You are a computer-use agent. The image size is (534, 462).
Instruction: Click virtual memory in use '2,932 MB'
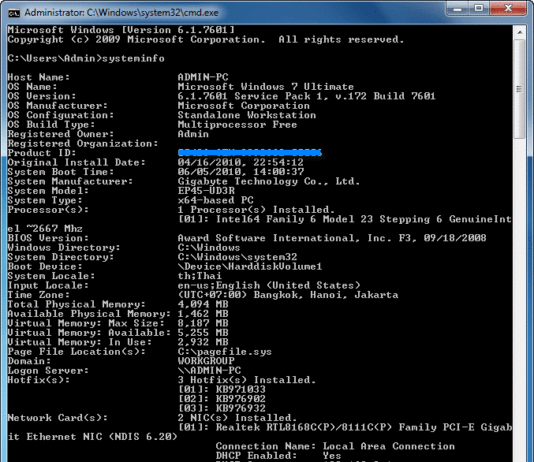click(x=203, y=342)
